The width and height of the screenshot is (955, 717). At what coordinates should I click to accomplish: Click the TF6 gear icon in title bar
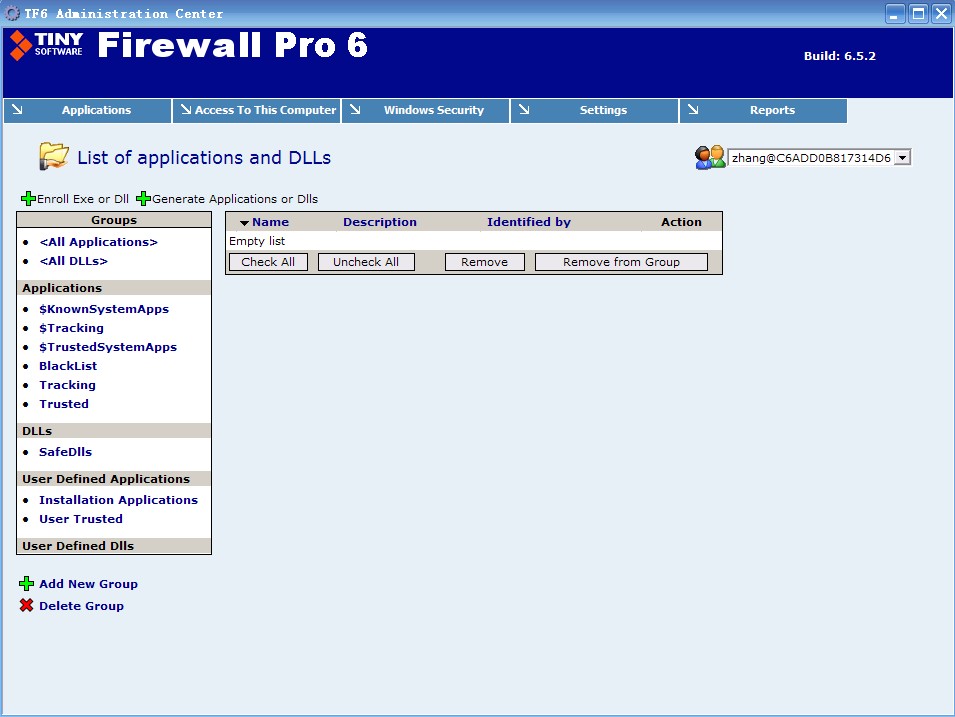coord(12,13)
